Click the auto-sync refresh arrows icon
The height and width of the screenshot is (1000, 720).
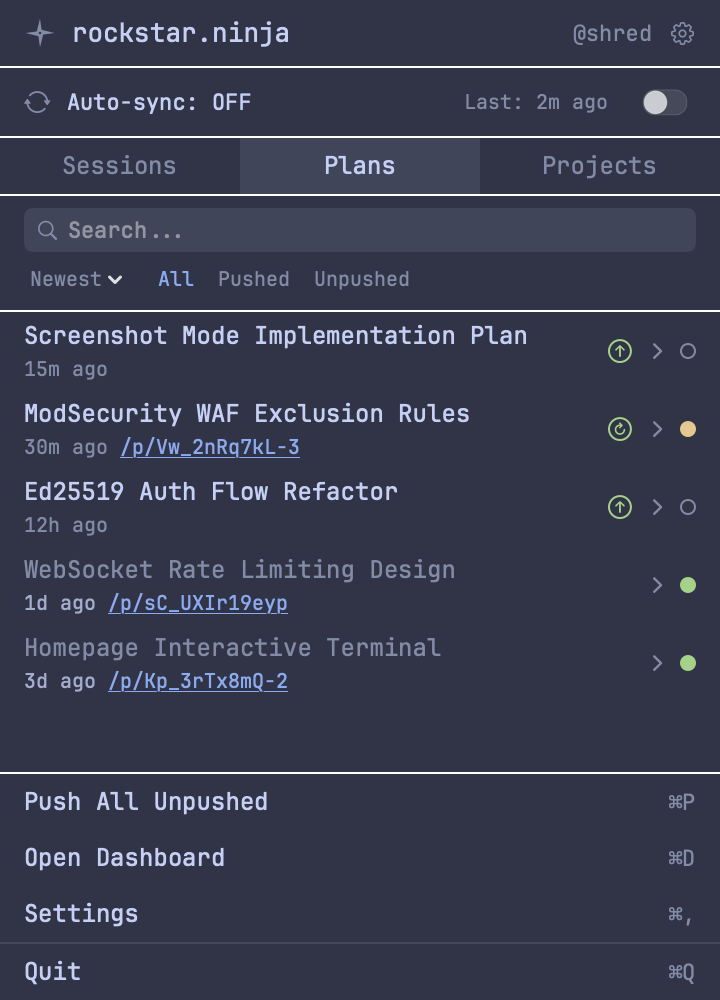point(36,101)
